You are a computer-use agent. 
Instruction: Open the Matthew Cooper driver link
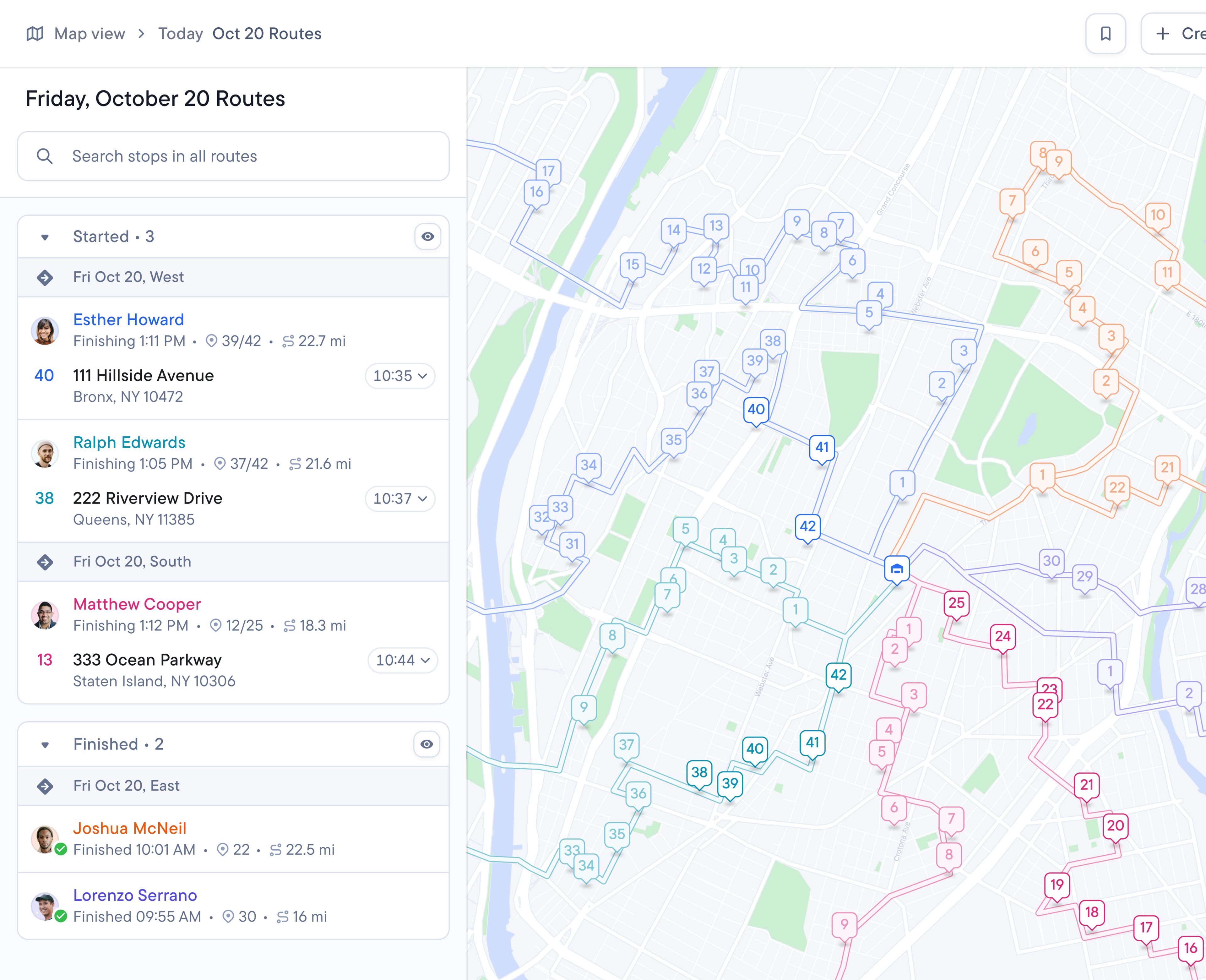pyautogui.click(x=137, y=604)
